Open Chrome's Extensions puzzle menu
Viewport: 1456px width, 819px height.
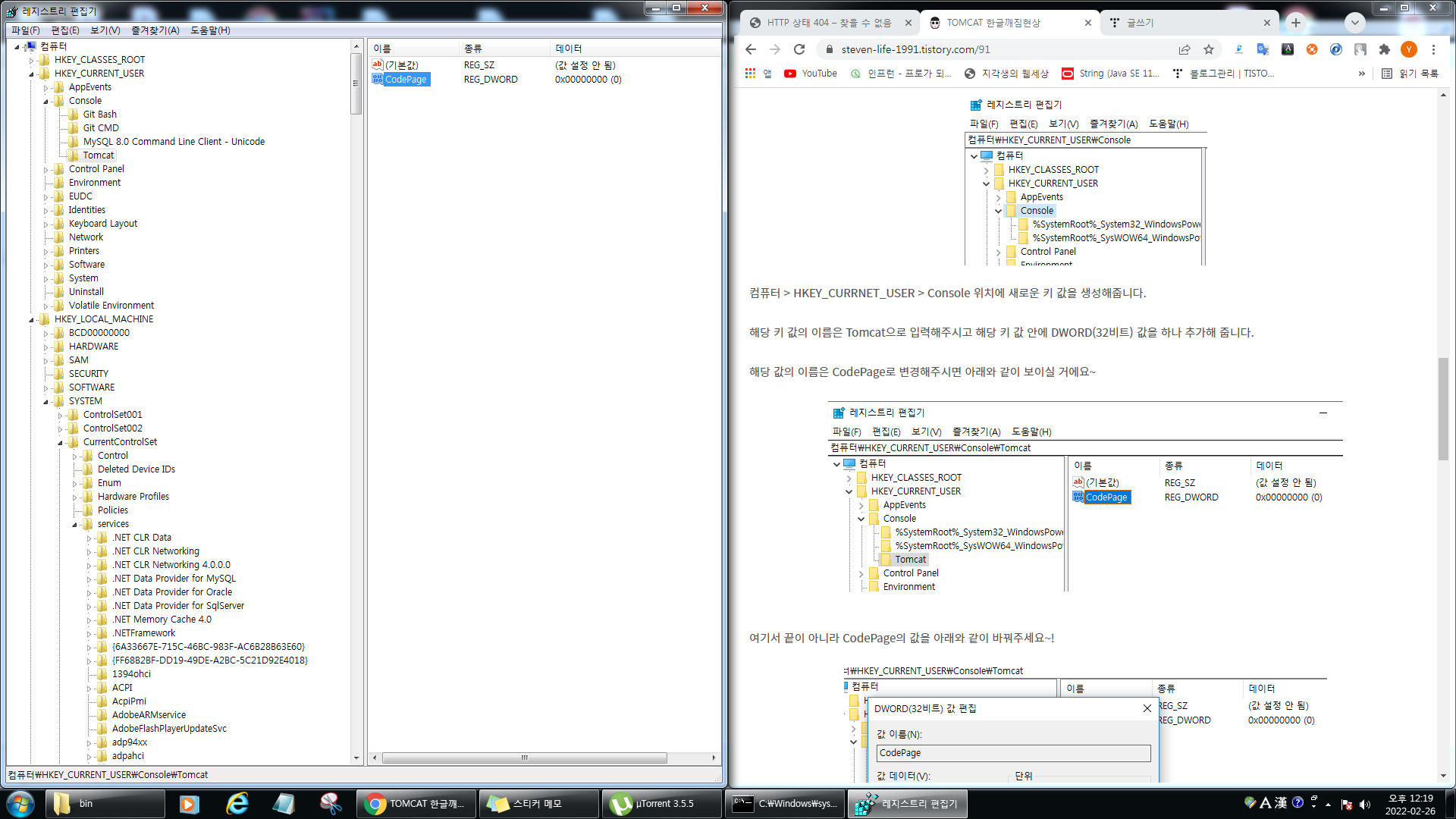click(1385, 49)
